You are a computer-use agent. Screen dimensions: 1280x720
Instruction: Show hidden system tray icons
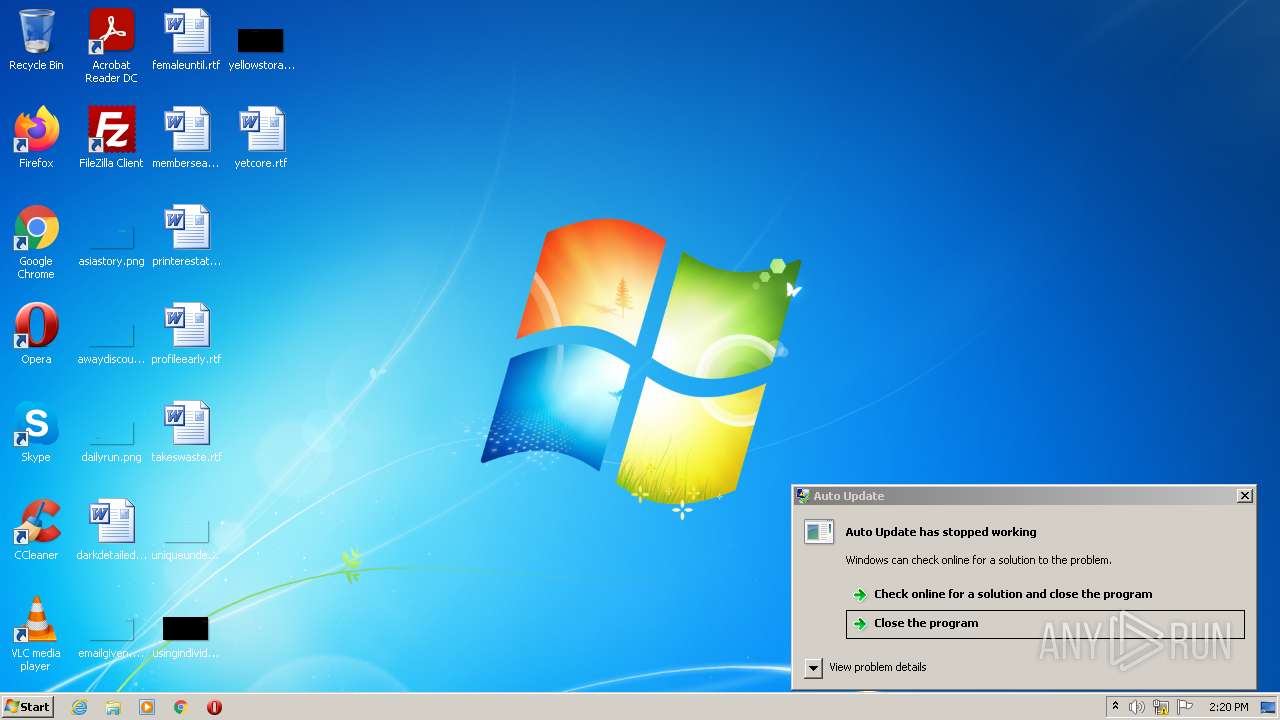1115,707
